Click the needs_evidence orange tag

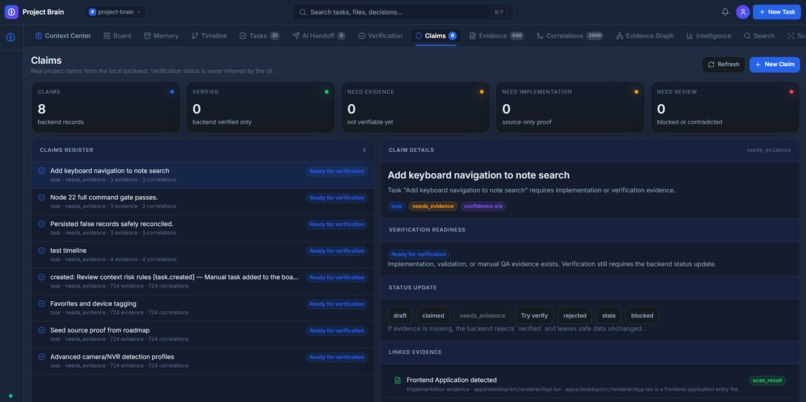coord(433,206)
